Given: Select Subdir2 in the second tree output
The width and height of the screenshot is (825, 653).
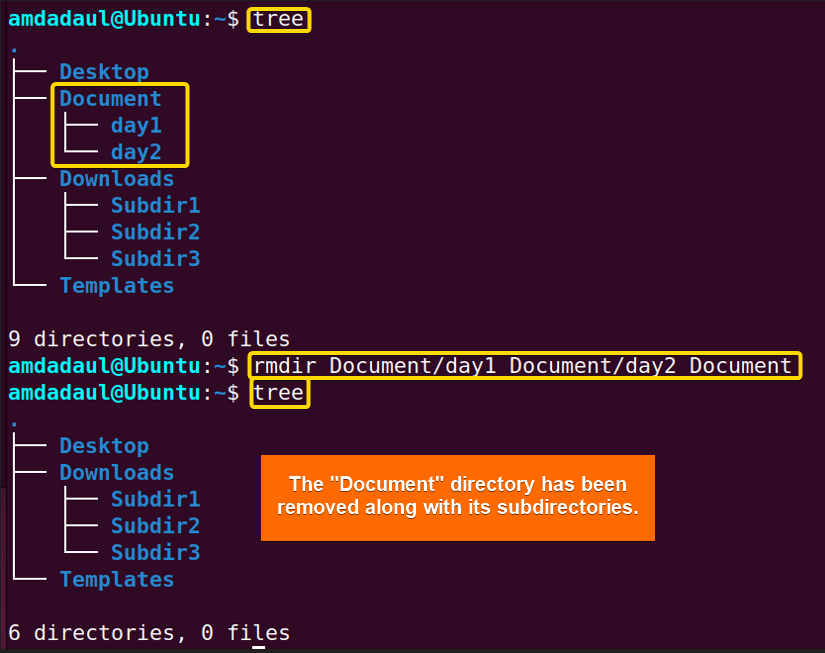Looking at the screenshot, I should (155, 525).
